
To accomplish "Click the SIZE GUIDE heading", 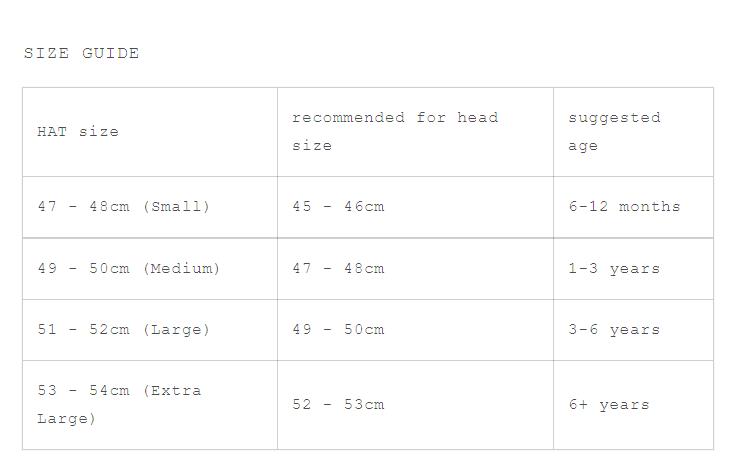I will coord(82,53).
